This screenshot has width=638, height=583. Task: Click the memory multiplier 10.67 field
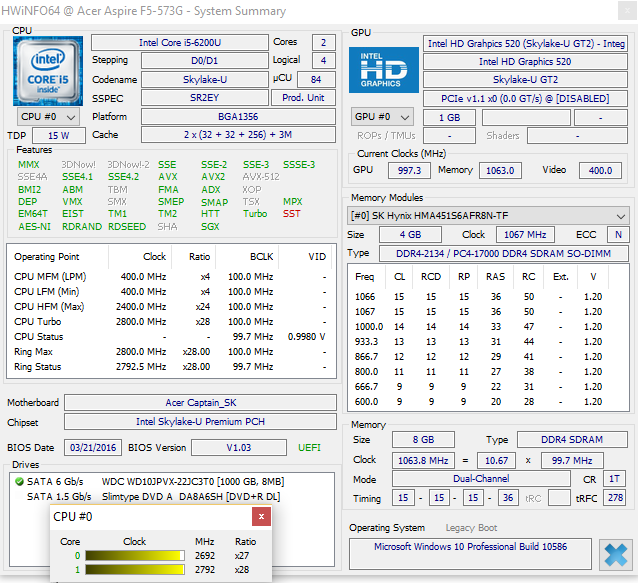496,461
